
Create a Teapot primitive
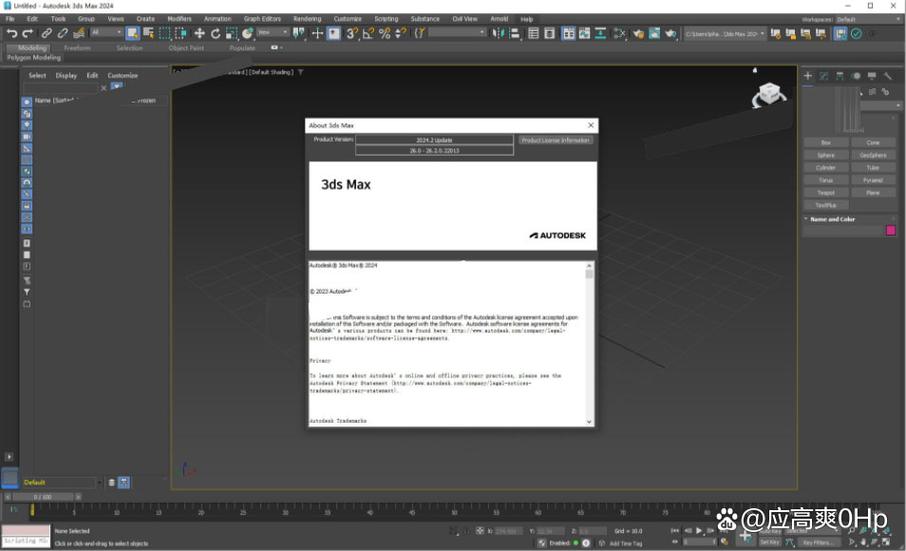[x=826, y=193]
